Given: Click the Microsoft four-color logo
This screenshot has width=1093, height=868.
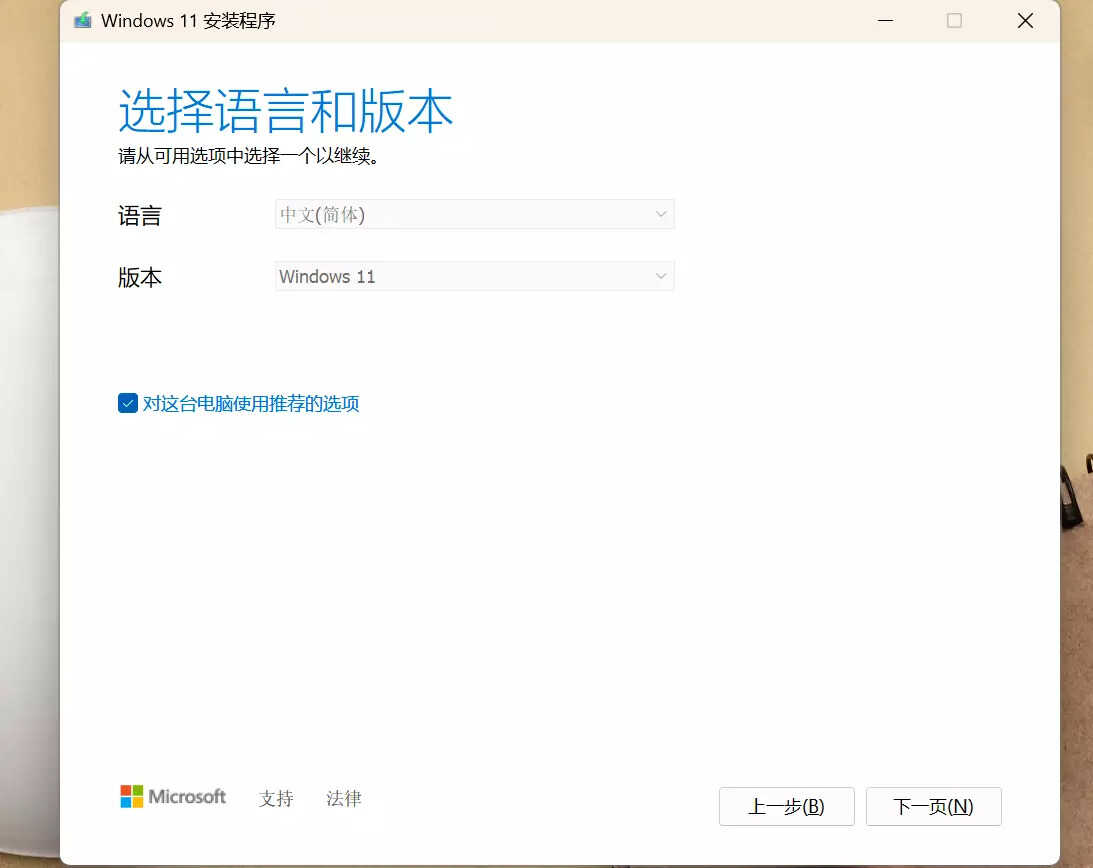Looking at the screenshot, I should [x=131, y=796].
